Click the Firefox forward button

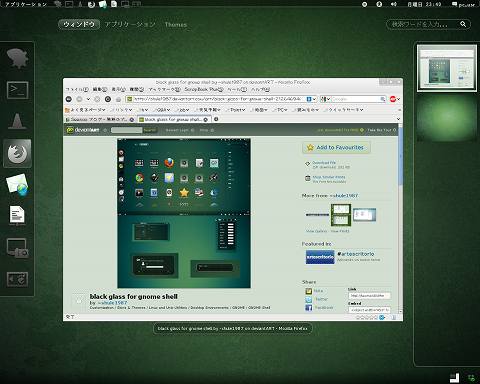coord(79,99)
